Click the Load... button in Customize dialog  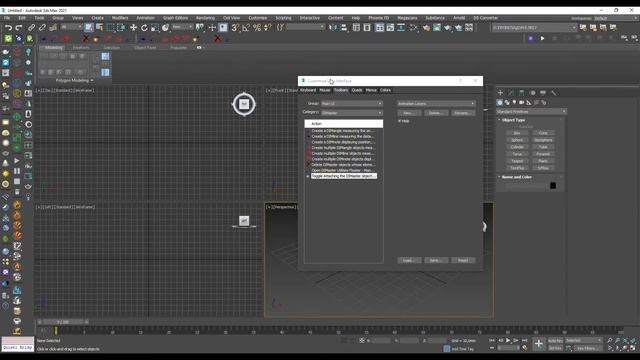tap(409, 260)
